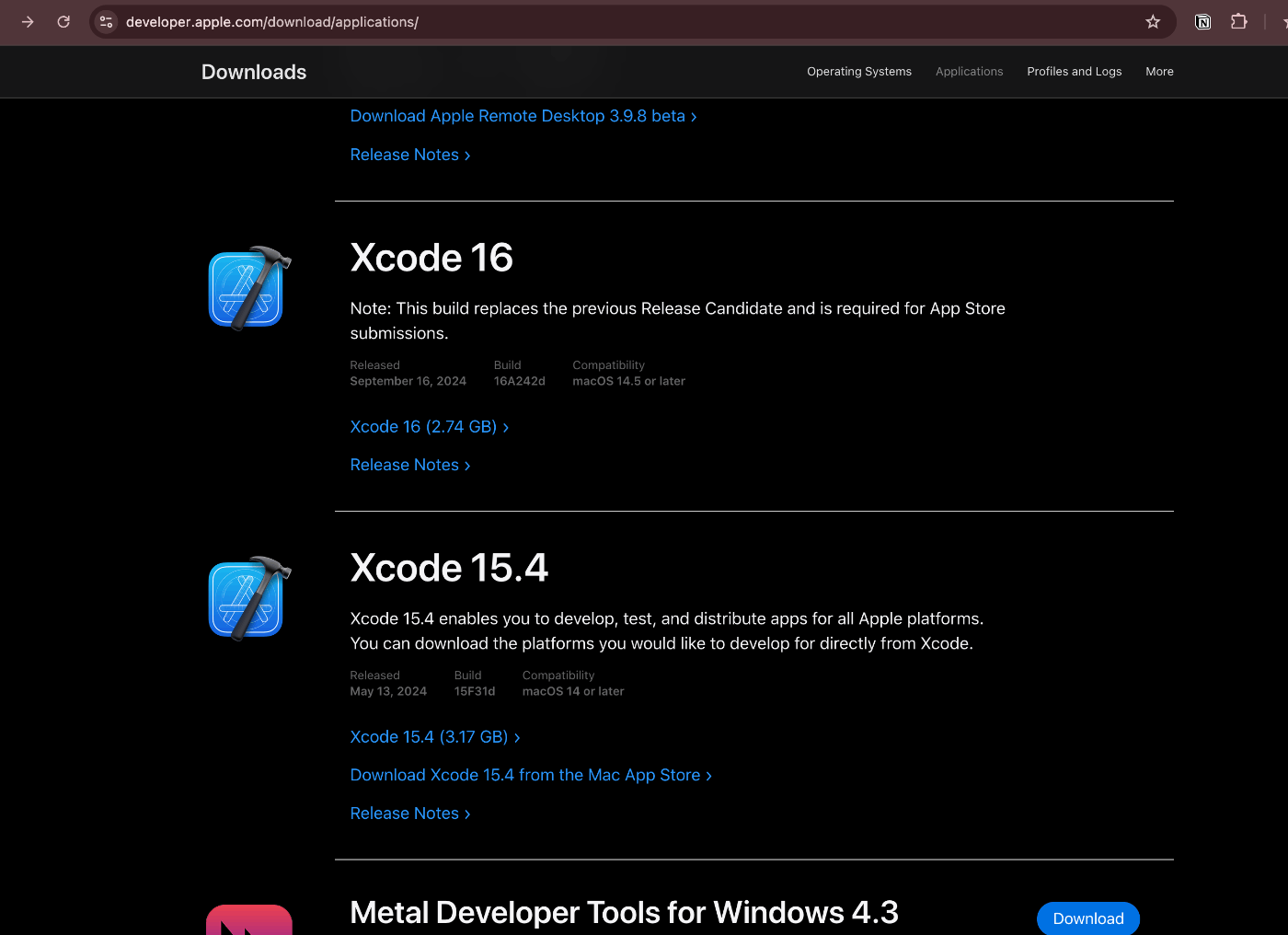The width and height of the screenshot is (1288, 935).
Task: Open the Profiles and Logs tab
Action: [1075, 72]
